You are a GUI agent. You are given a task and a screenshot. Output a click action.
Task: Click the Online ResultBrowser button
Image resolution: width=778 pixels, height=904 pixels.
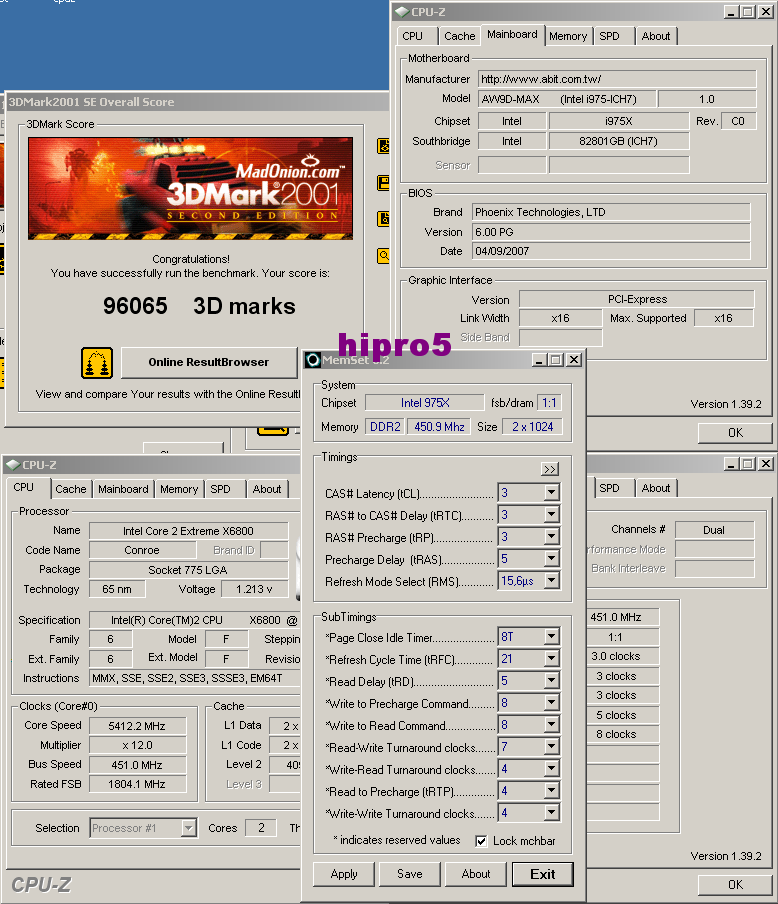[x=209, y=362]
